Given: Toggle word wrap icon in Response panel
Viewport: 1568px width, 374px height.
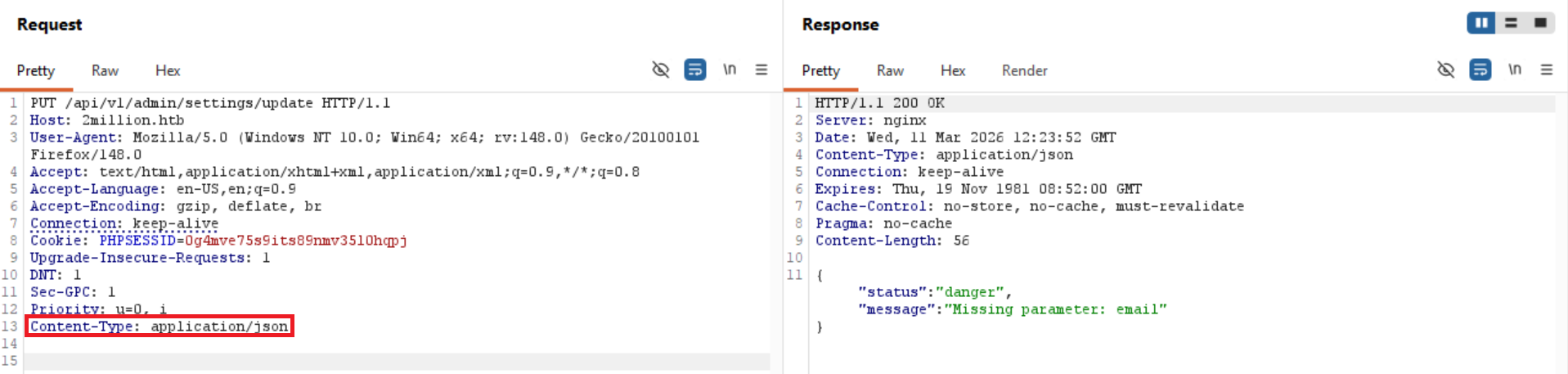Looking at the screenshot, I should point(1480,70).
